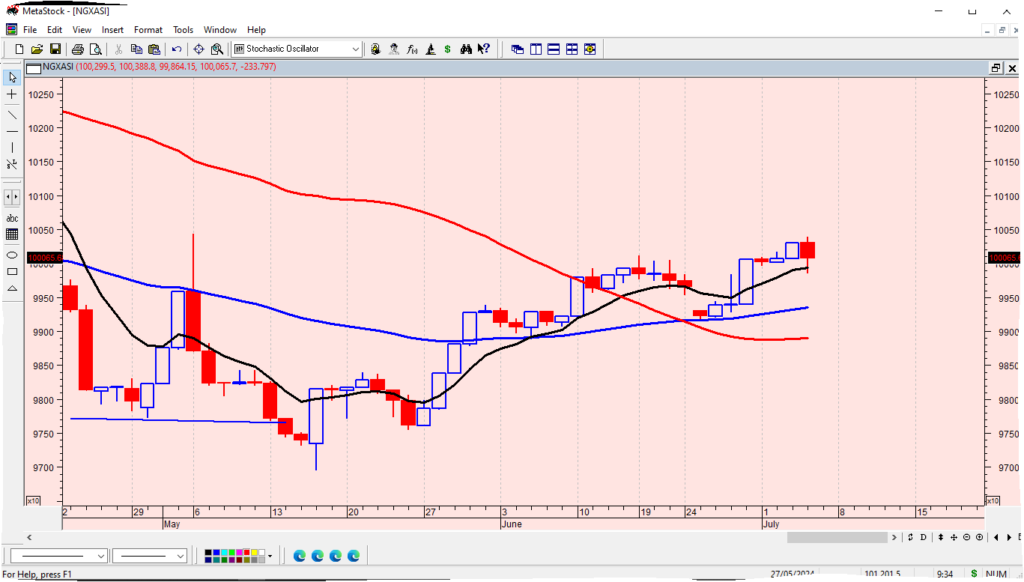
Task: Open the first line style dropdown
Action: [101, 556]
